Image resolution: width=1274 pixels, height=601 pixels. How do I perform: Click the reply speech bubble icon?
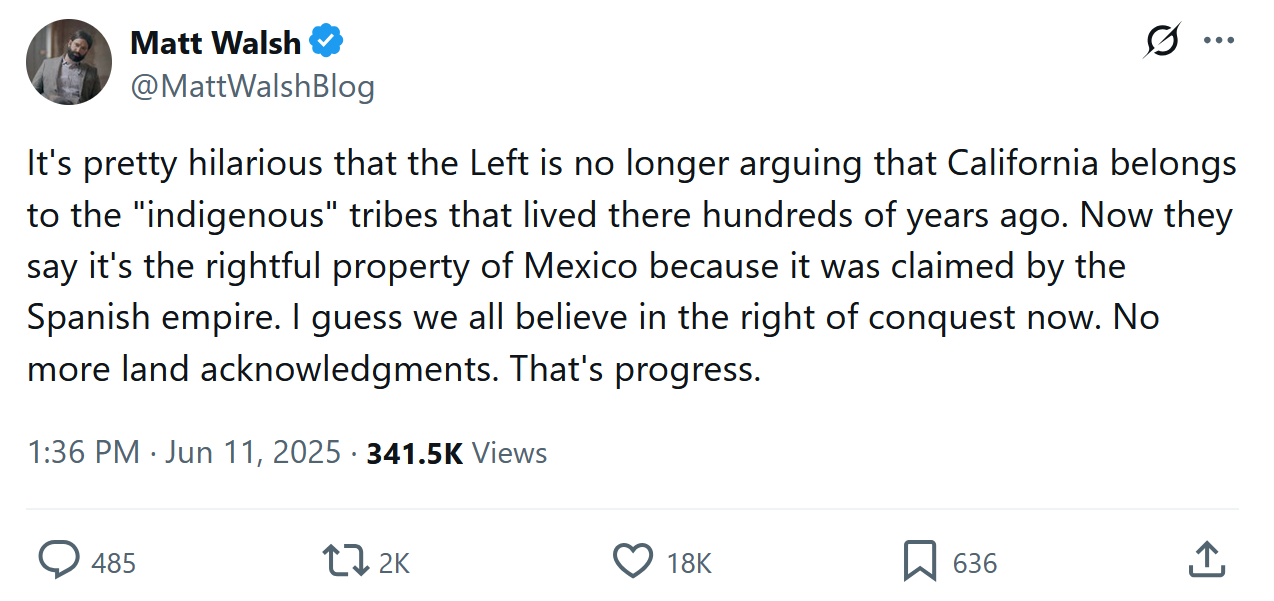pos(58,561)
